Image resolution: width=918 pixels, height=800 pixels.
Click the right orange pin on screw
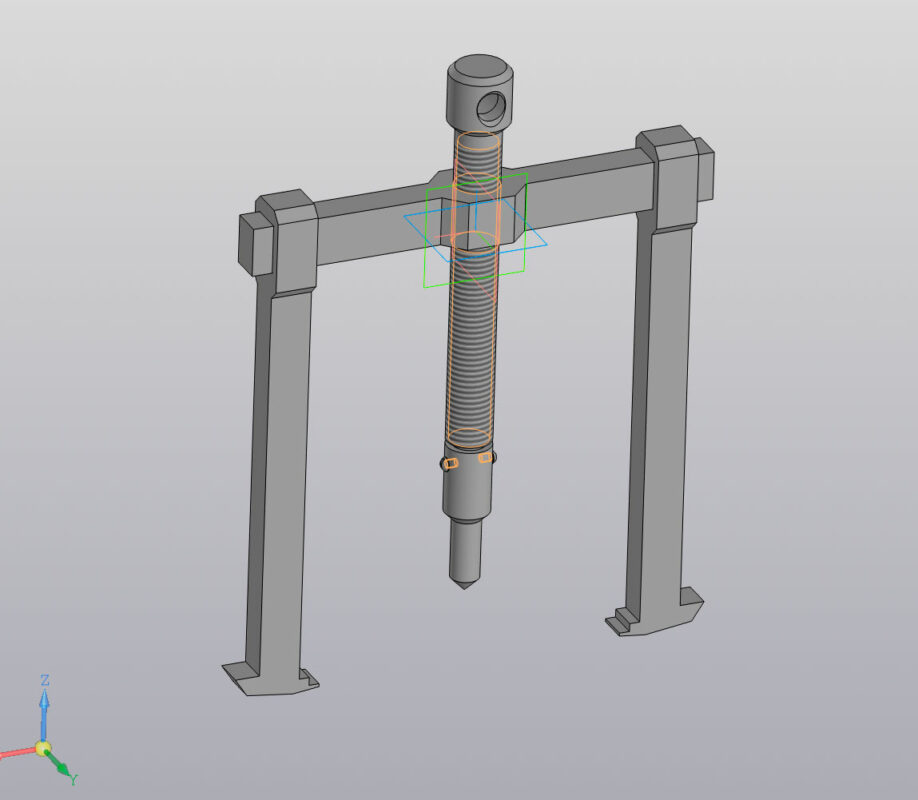coord(486,458)
